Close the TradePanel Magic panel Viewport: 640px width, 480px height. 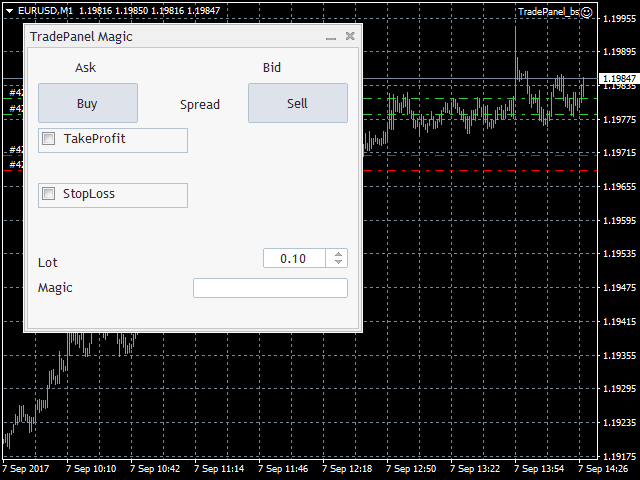(350, 37)
